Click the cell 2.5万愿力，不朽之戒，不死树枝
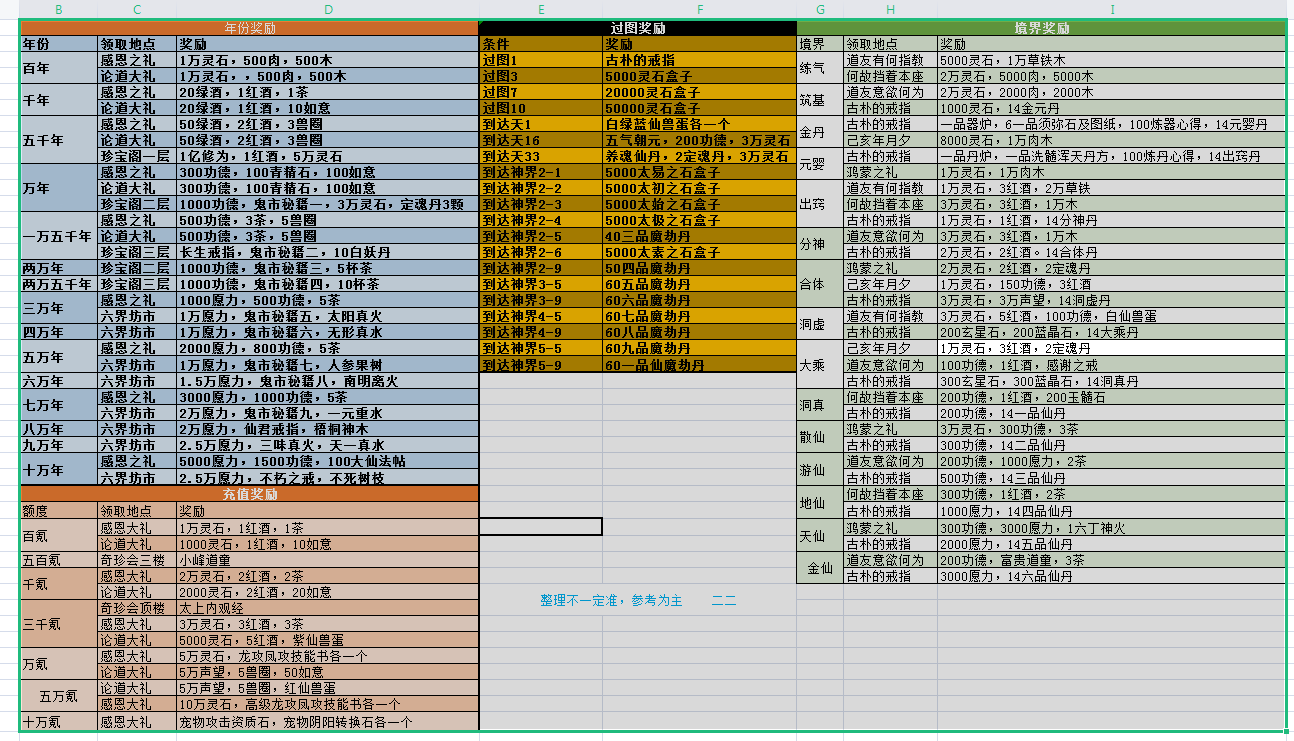This screenshot has height=741, width=1294. click(328, 477)
